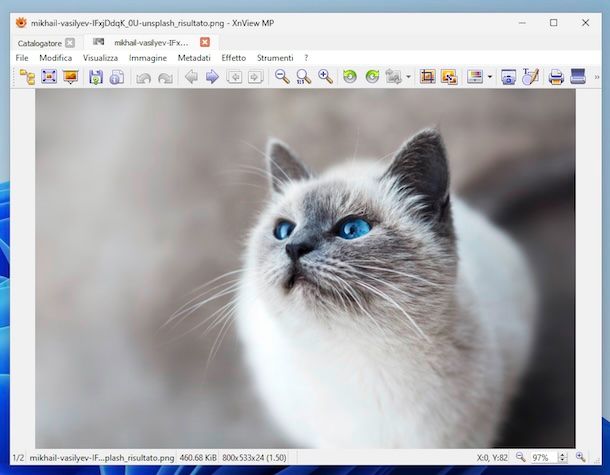Open the Immagine menu

148,58
